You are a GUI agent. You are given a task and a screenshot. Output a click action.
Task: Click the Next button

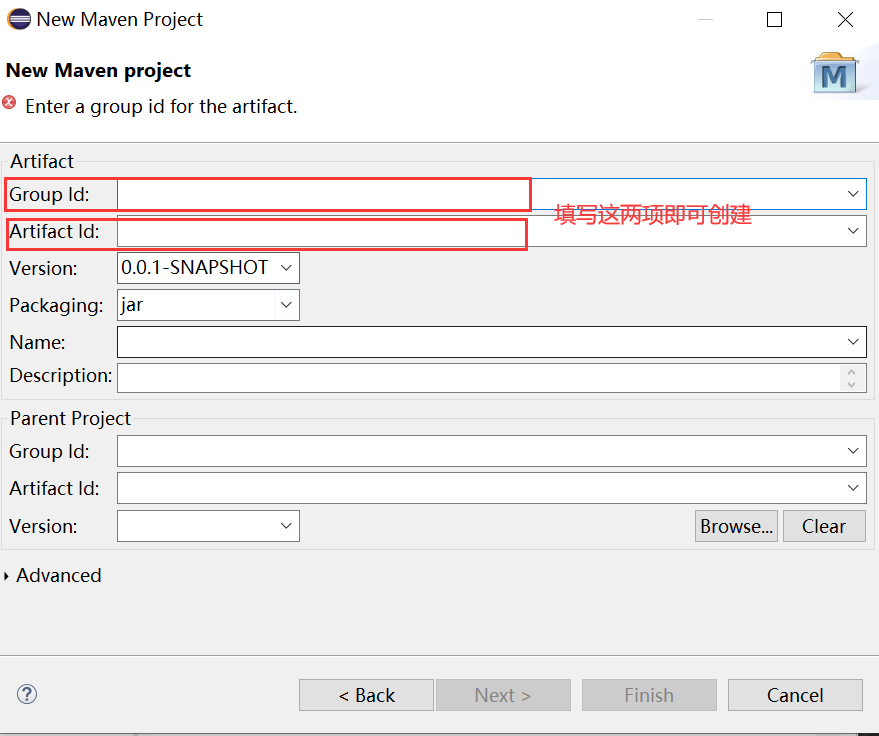[x=503, y=695]
